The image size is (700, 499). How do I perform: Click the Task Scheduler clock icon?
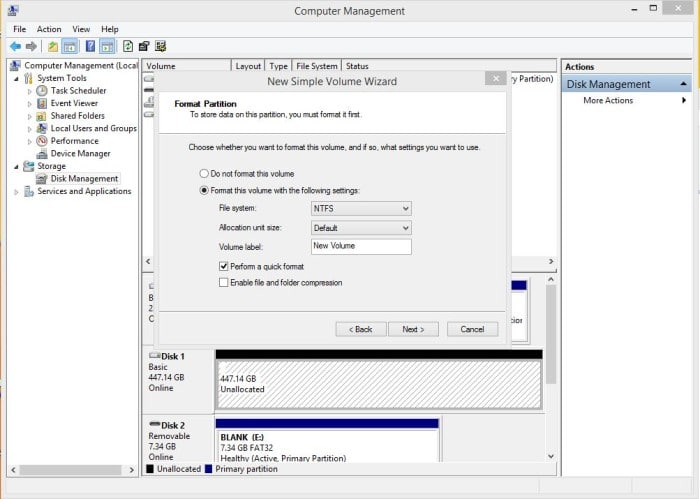(x=42, y=91)
